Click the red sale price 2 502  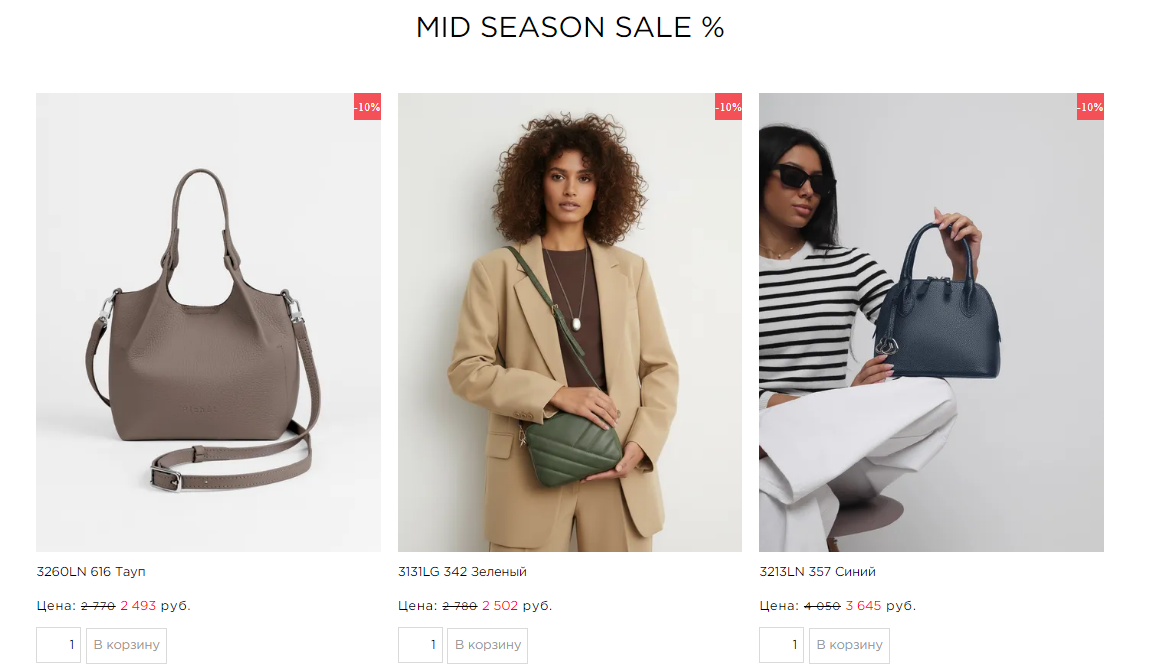(x=500, y=605)
